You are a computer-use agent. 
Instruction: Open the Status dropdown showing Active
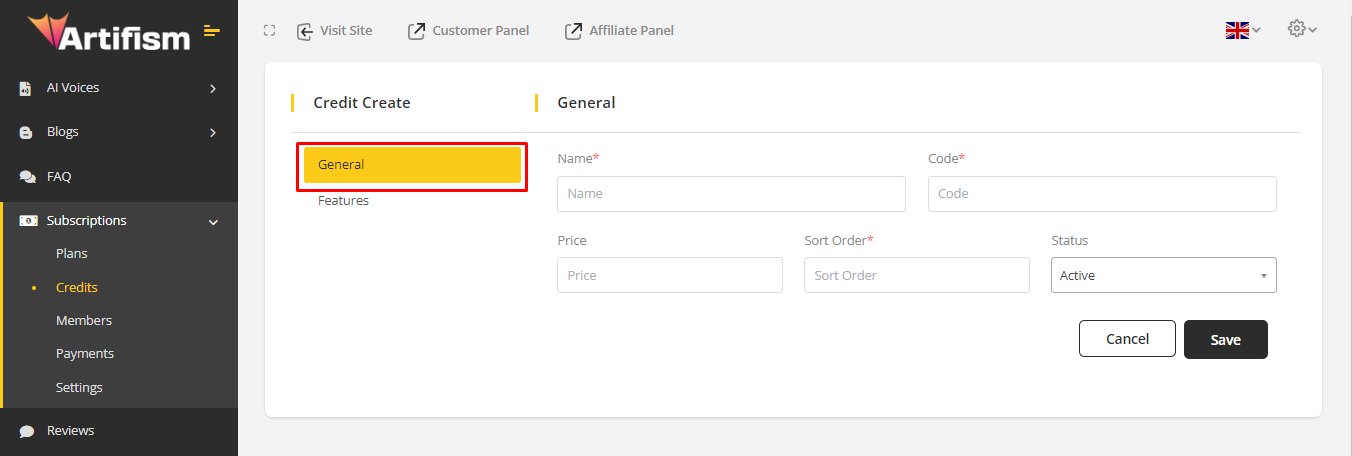click(1163, 275)
